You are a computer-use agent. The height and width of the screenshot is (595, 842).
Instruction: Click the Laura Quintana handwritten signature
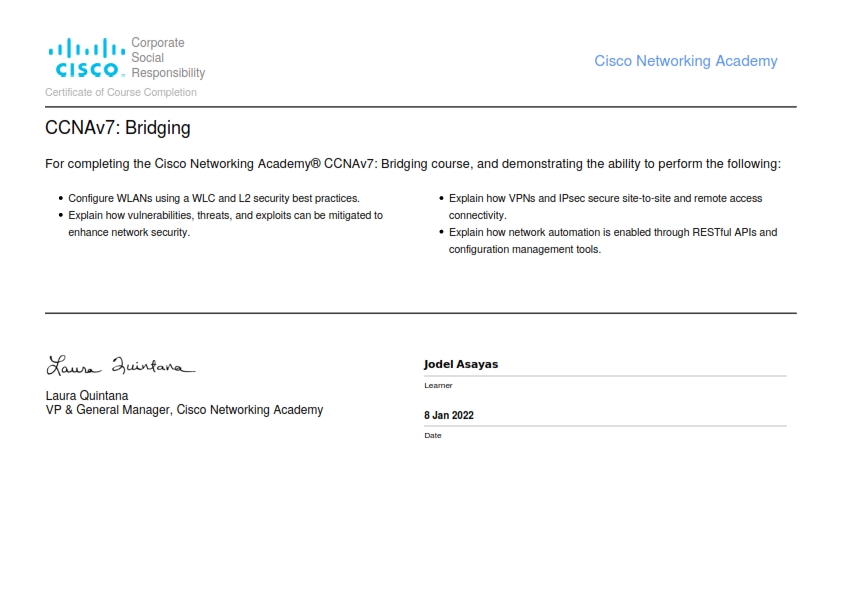point(121,365)
